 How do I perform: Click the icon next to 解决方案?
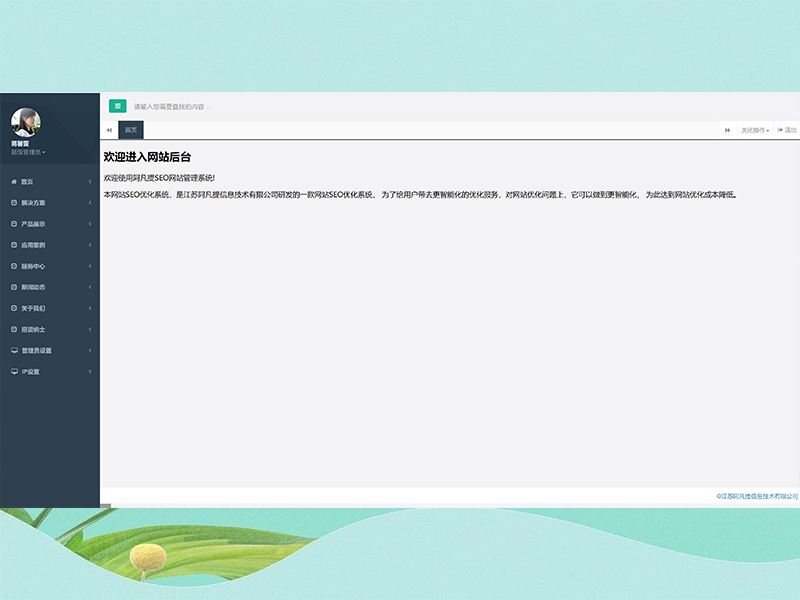(13, 203)
